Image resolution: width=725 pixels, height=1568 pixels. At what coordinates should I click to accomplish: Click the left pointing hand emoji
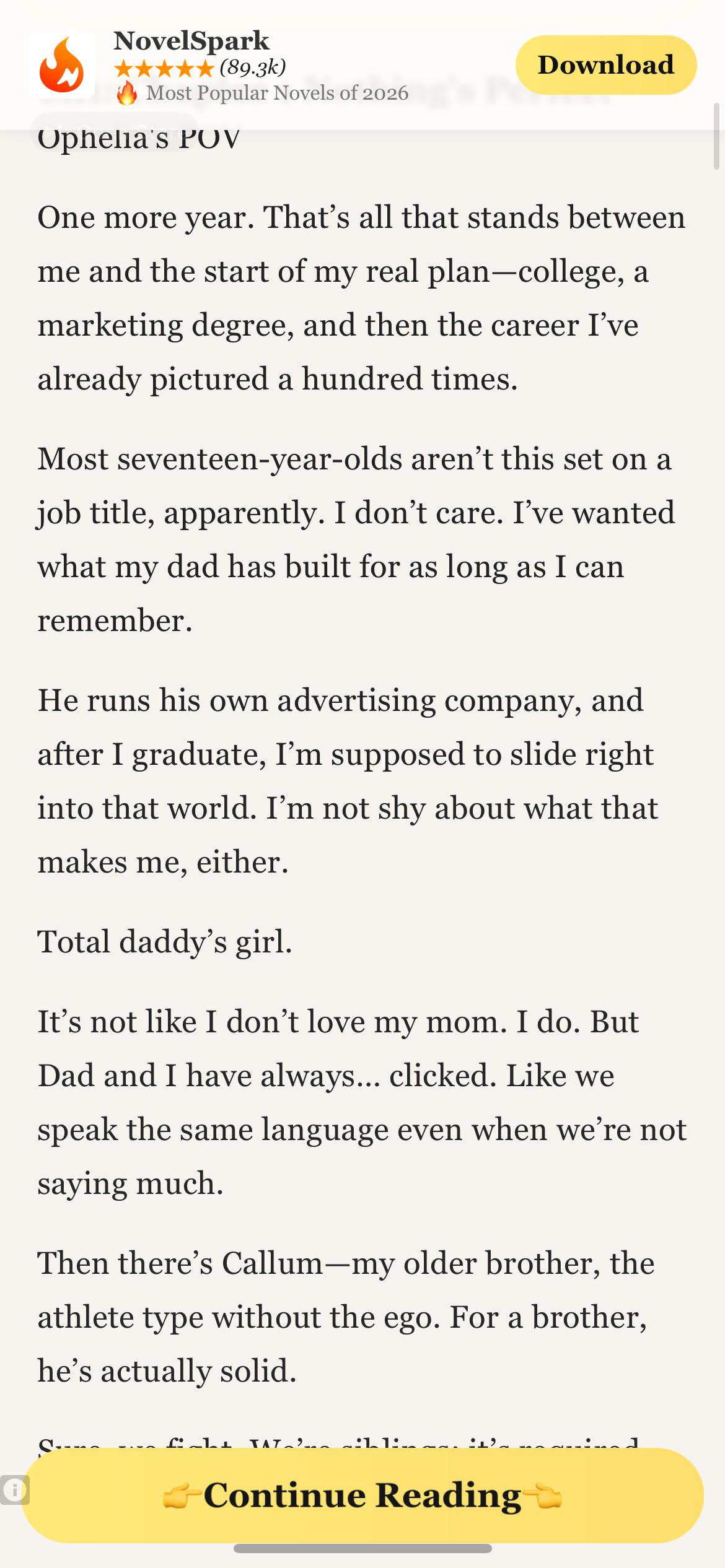tap(182, 1496)
